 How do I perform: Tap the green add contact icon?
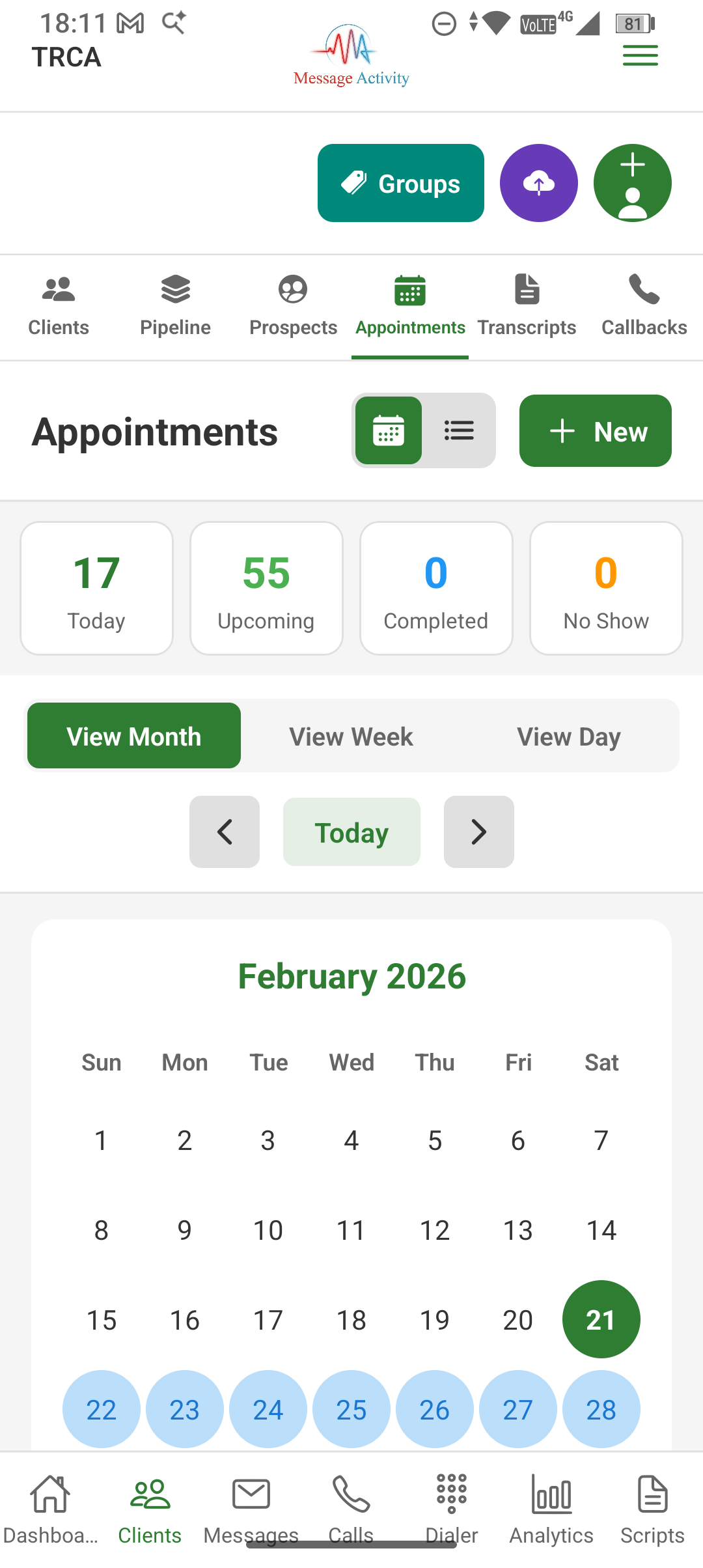[x=633, y=183]
